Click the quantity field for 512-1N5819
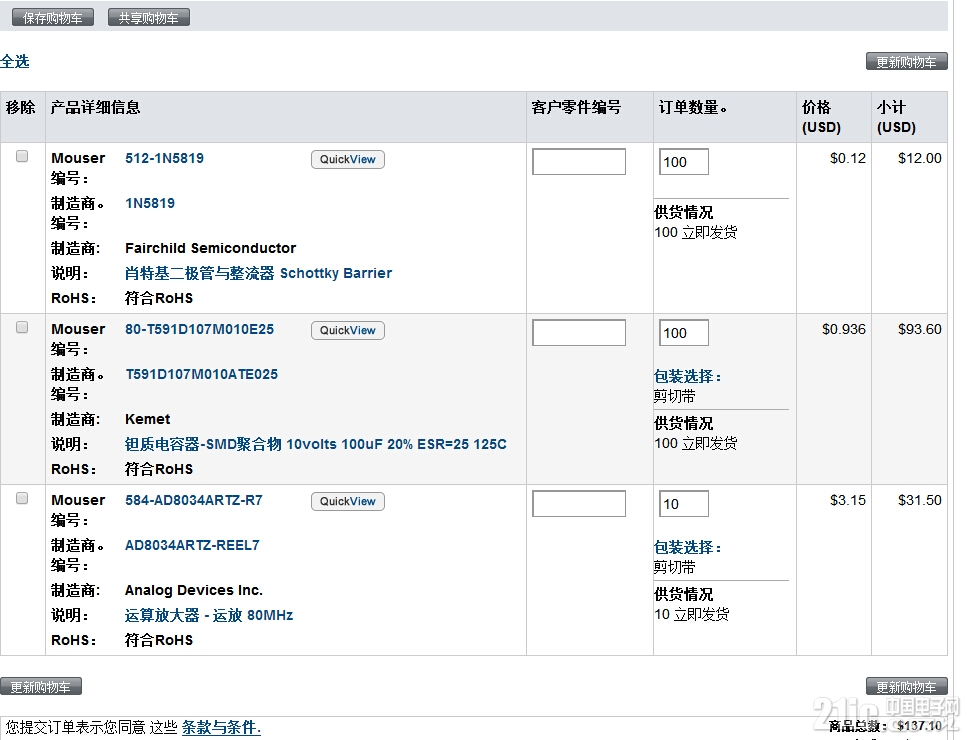Viewport: 967px width, 740px height. pyautogui.click(x=684, y=162)
